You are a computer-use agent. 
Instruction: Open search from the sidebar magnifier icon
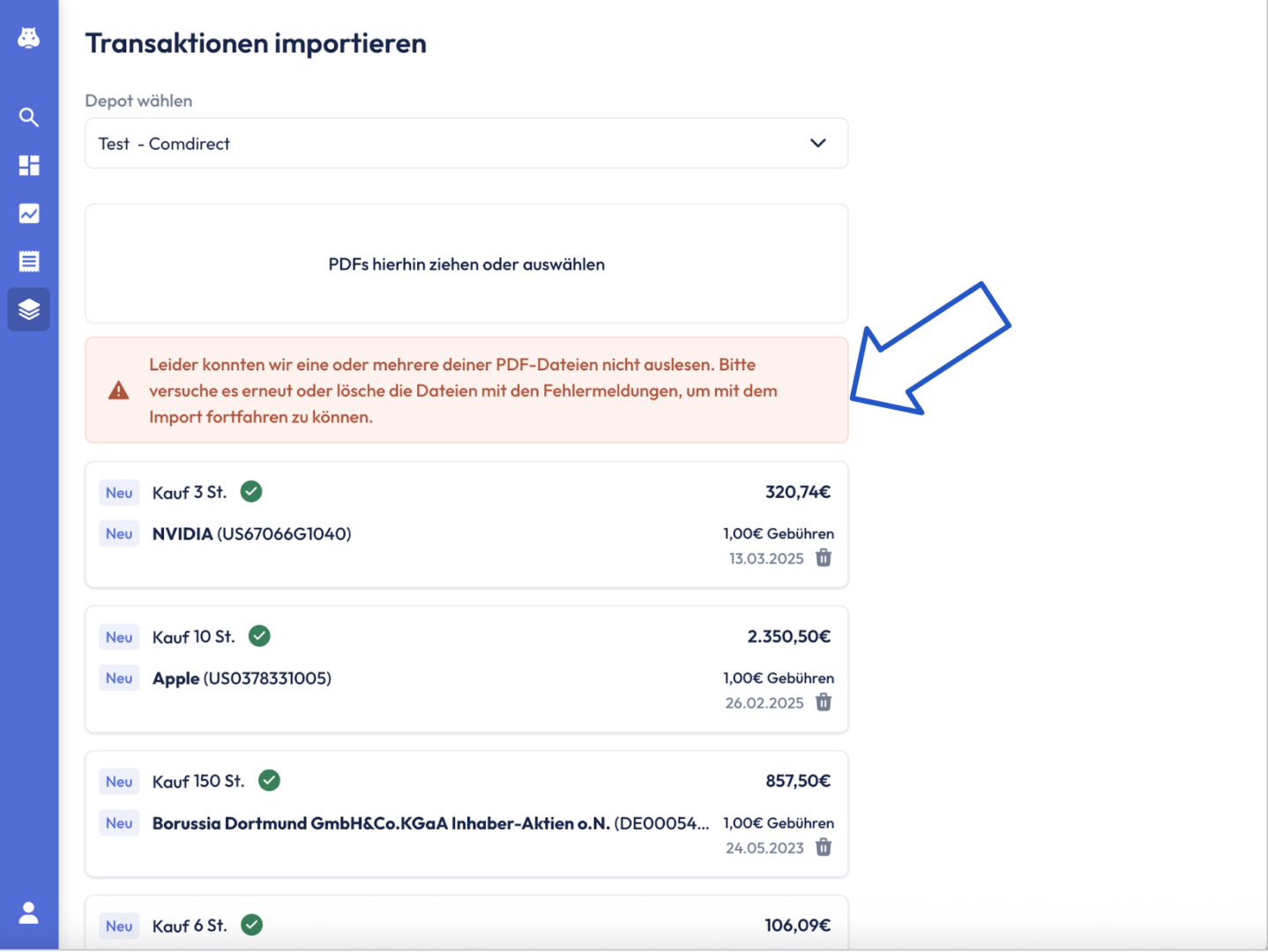click(x=29, y=117)
